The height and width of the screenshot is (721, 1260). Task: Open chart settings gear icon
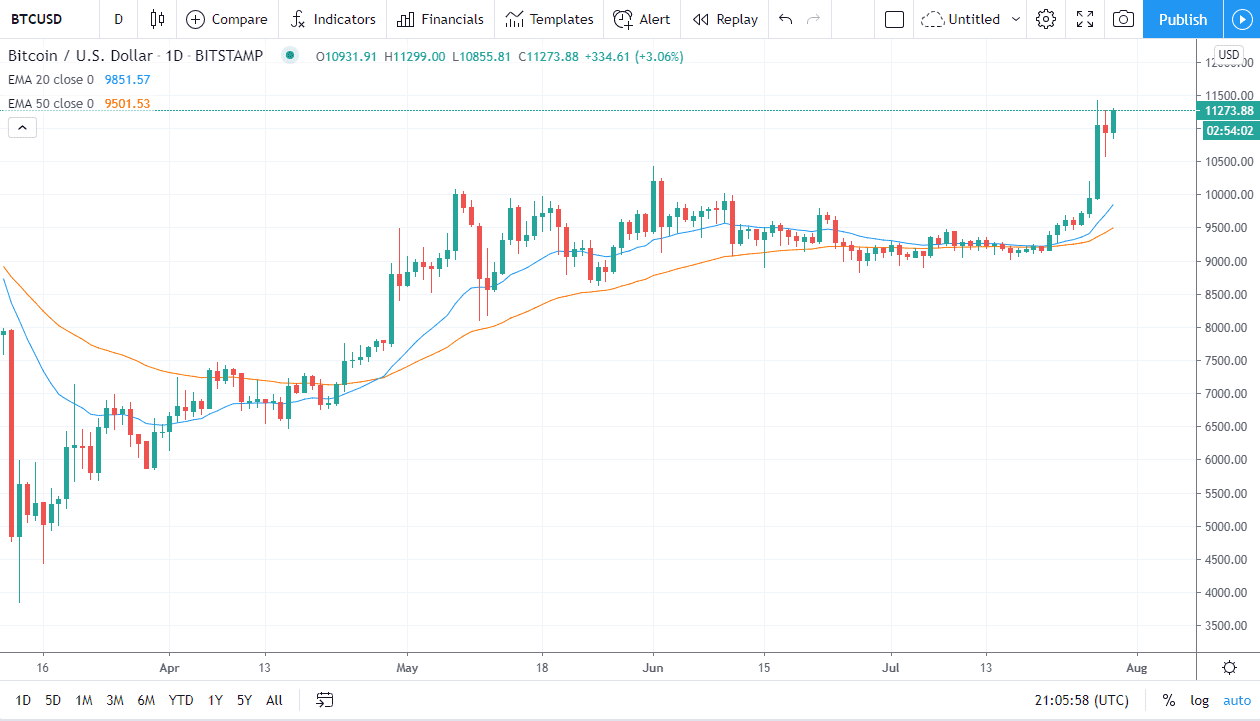point(1046,19)
